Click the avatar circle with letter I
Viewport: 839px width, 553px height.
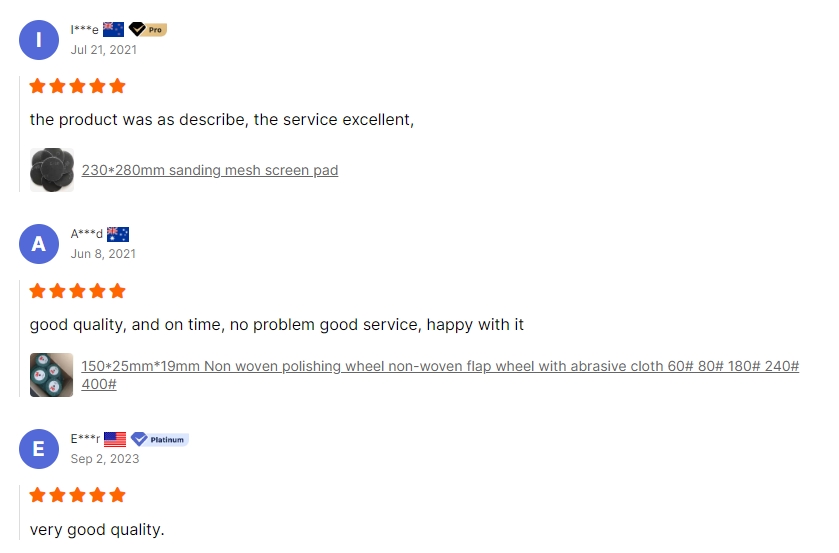click(x=39, y=40)
